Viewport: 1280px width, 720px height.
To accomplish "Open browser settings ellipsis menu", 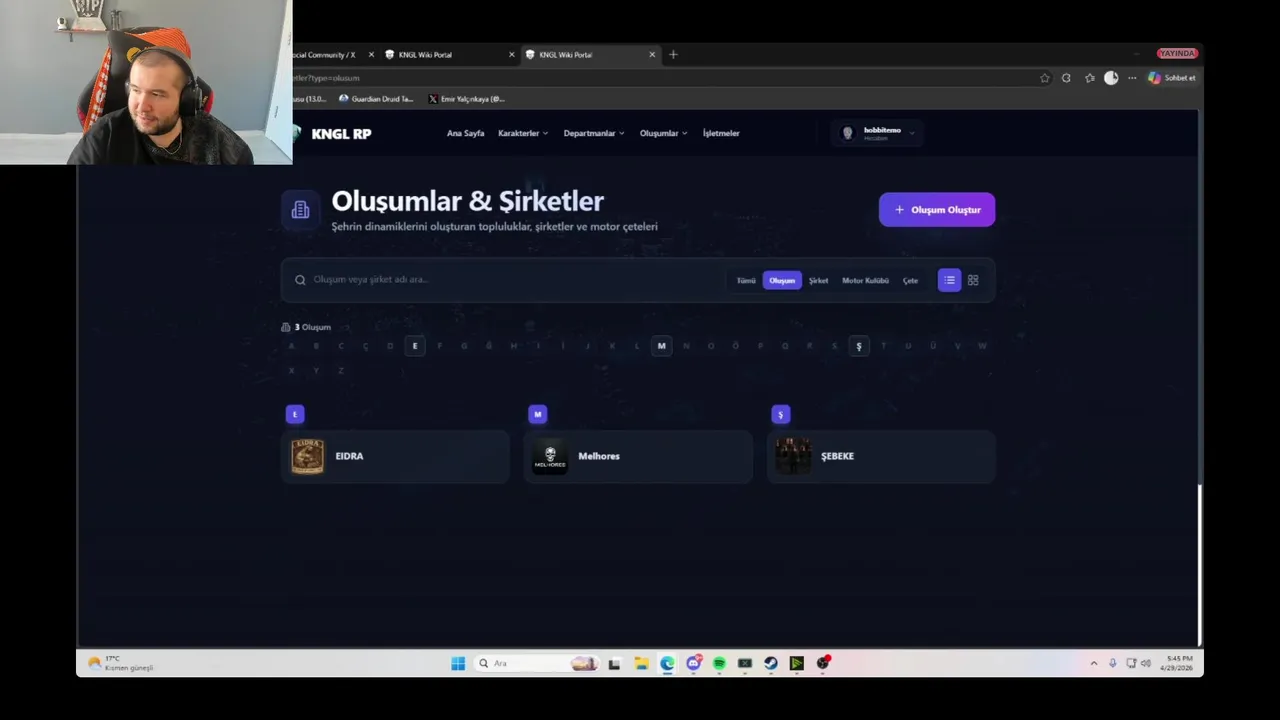I will 1132,78.
